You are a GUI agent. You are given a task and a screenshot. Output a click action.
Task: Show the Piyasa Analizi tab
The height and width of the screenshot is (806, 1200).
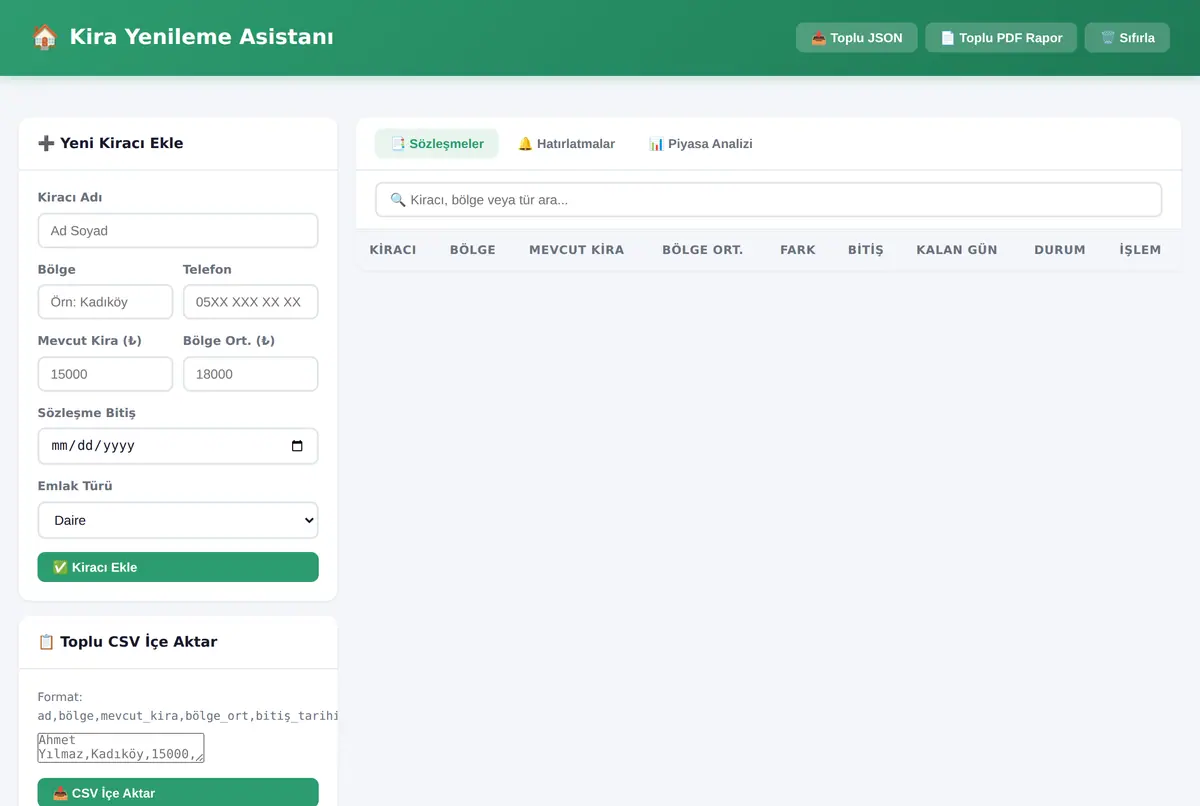point(700,143)
